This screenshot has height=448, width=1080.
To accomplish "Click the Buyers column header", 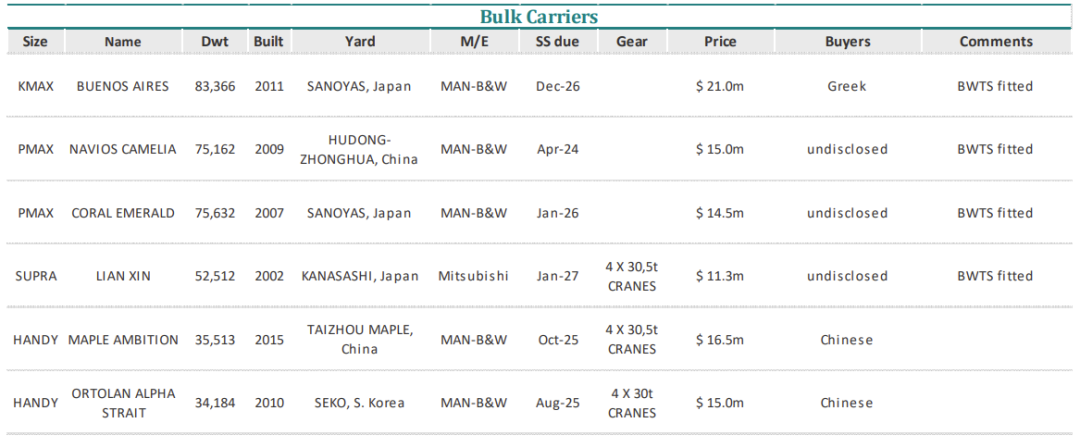I will pyautogui.click(x=847, y=42).
